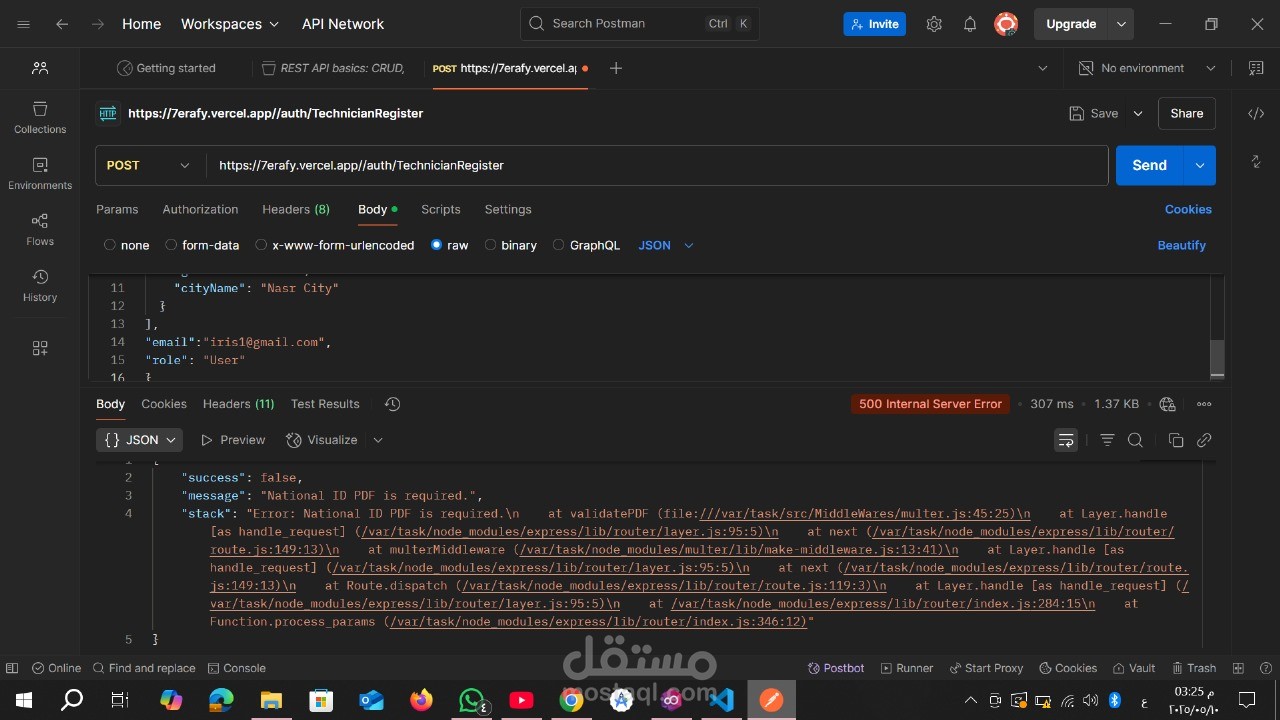Copy the response link icon
1280x720 pixels.
pyautogui.click(x=1204, y=440)
